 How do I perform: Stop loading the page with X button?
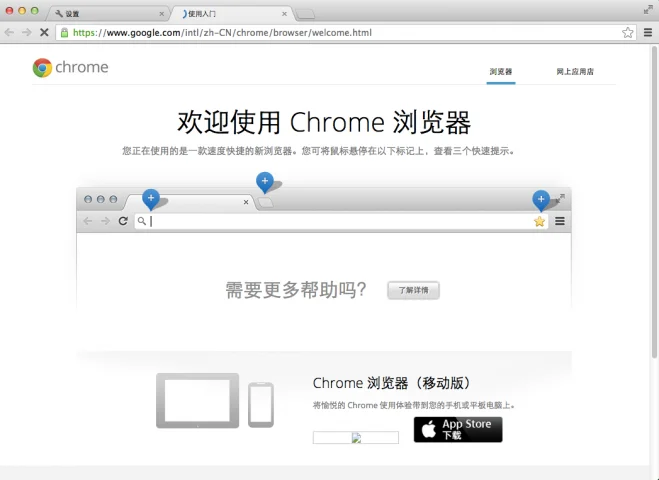click(44, 32)
